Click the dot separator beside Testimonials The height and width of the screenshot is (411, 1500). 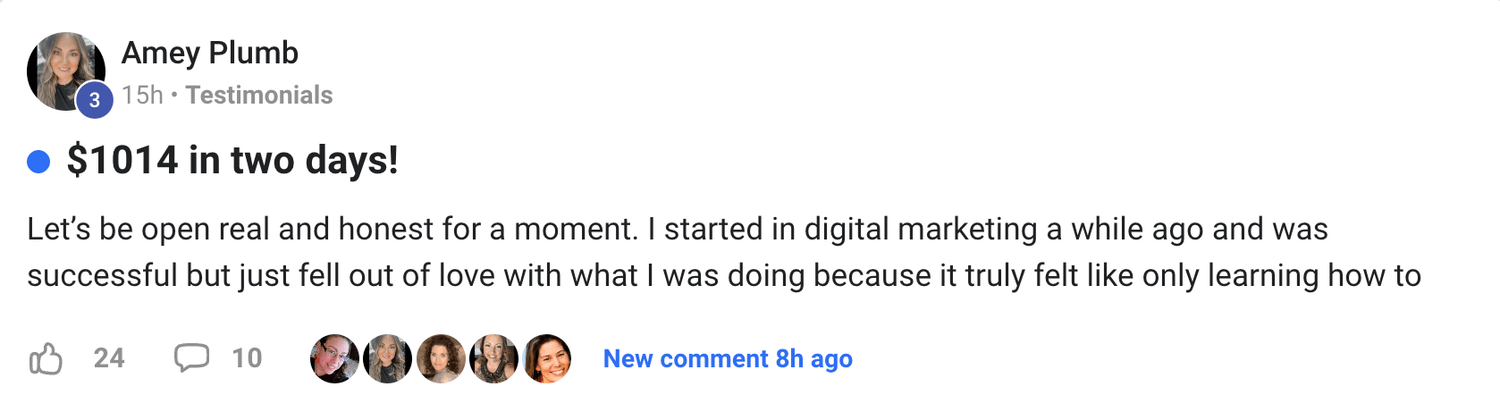point(175,96)
